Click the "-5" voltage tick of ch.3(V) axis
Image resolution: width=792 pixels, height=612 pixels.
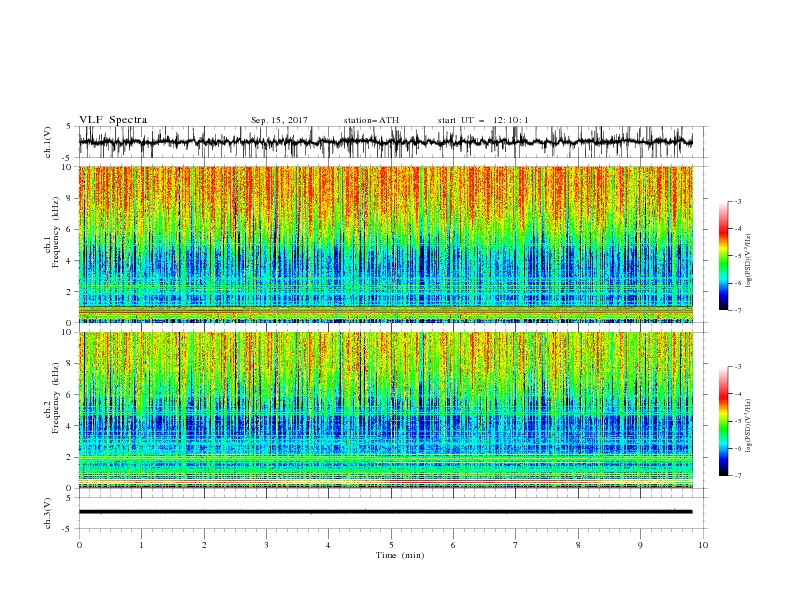(x=68, y=529)
